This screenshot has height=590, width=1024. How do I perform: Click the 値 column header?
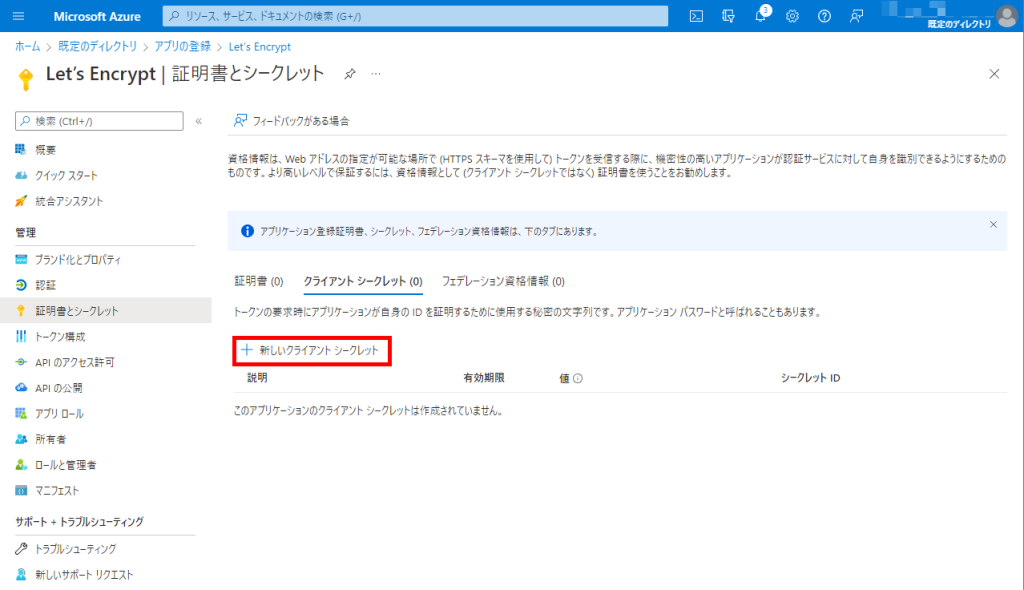point(564,378)
